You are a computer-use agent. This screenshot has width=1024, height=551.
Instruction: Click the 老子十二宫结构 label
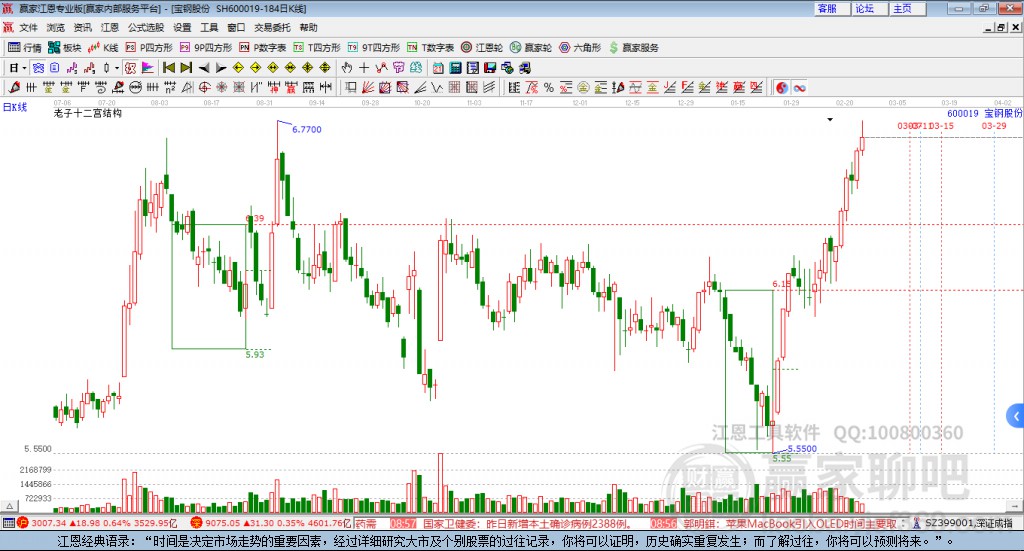(x=88, y=113)
